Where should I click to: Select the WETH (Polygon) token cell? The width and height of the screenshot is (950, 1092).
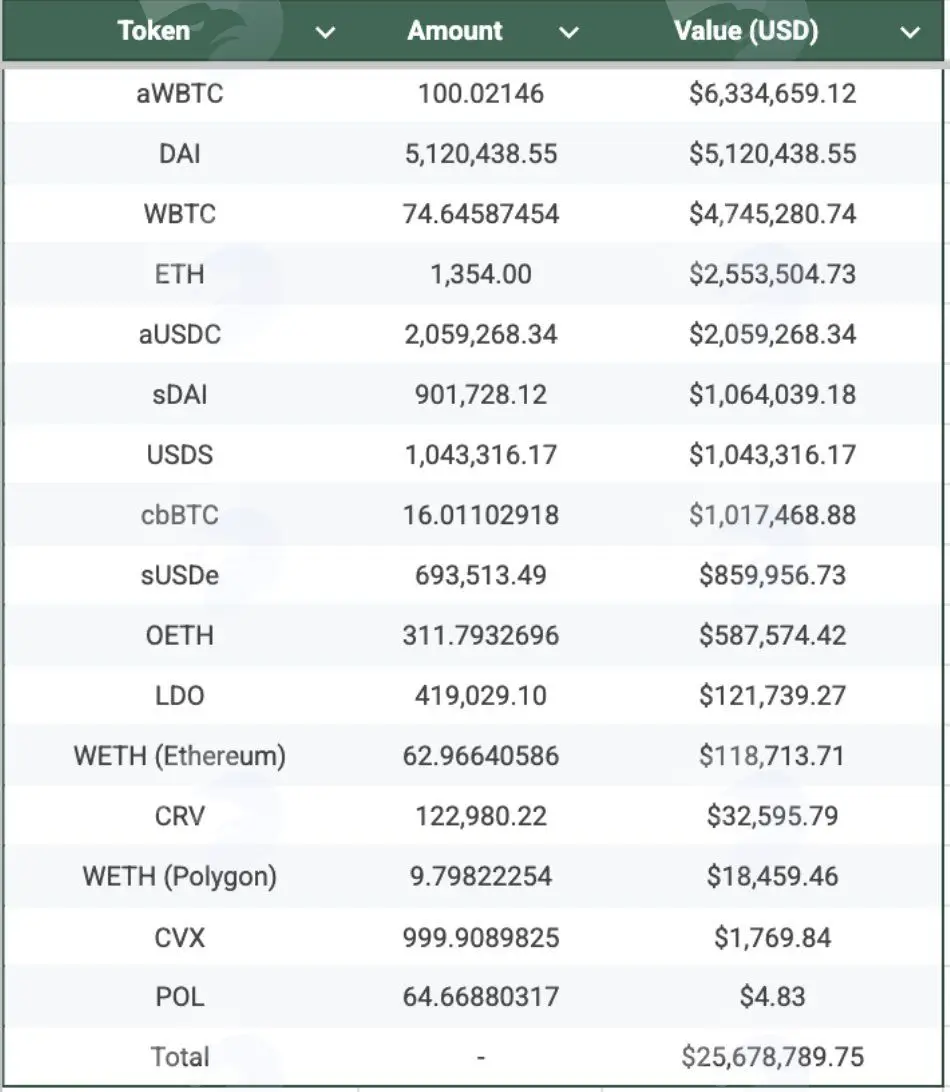click(180, 877)
